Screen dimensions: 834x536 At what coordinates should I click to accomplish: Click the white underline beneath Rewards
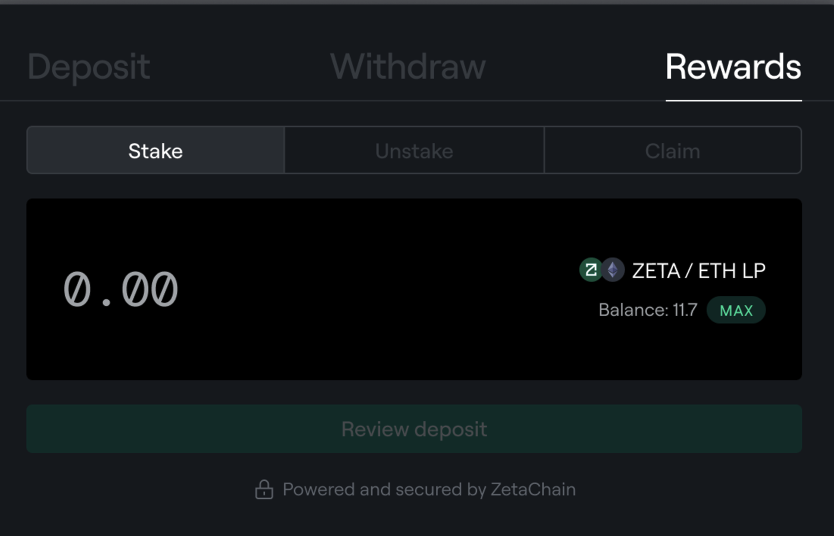pyautogui.click(x=733, y=100)
